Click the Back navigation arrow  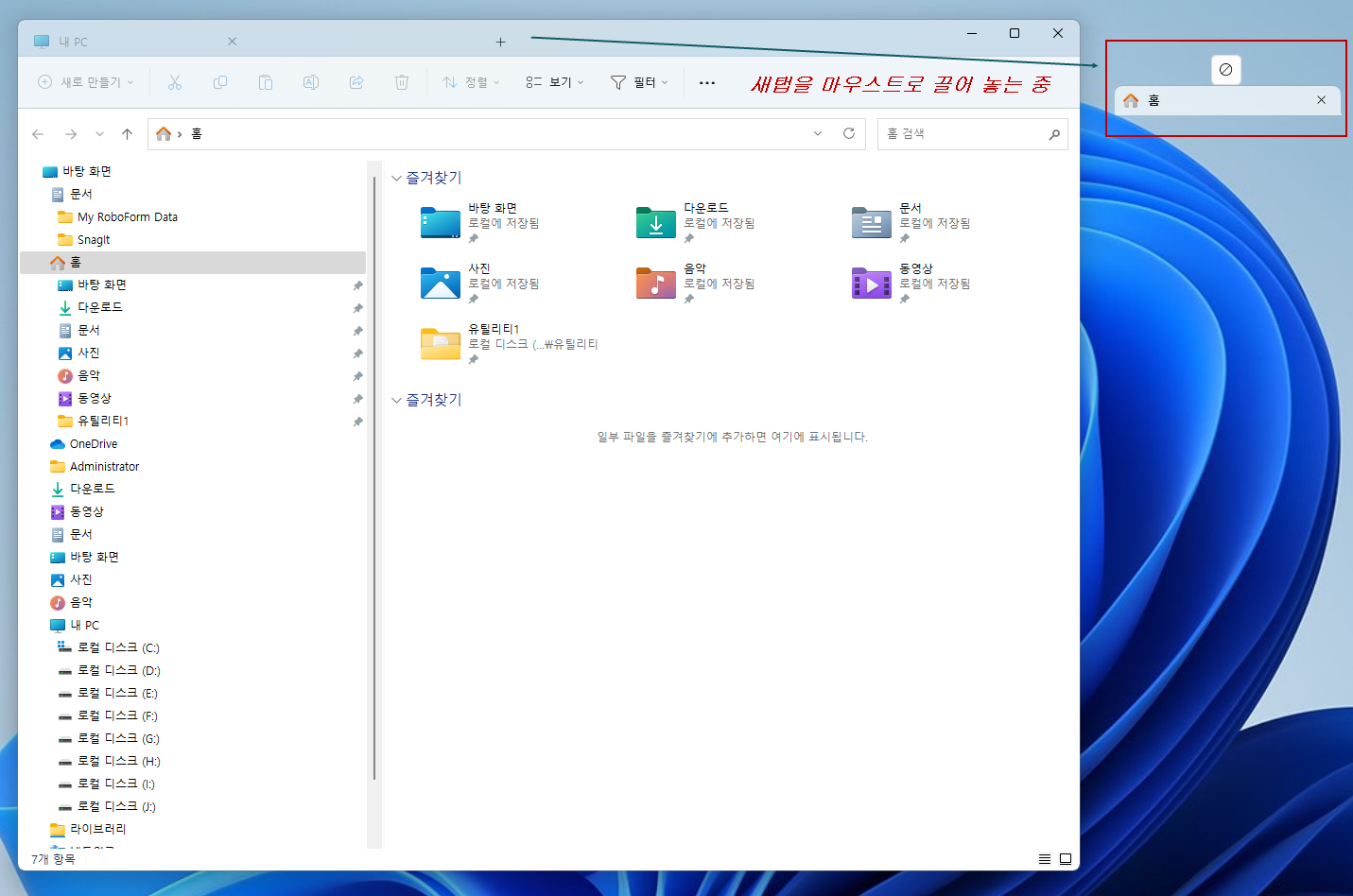[38, 134]
